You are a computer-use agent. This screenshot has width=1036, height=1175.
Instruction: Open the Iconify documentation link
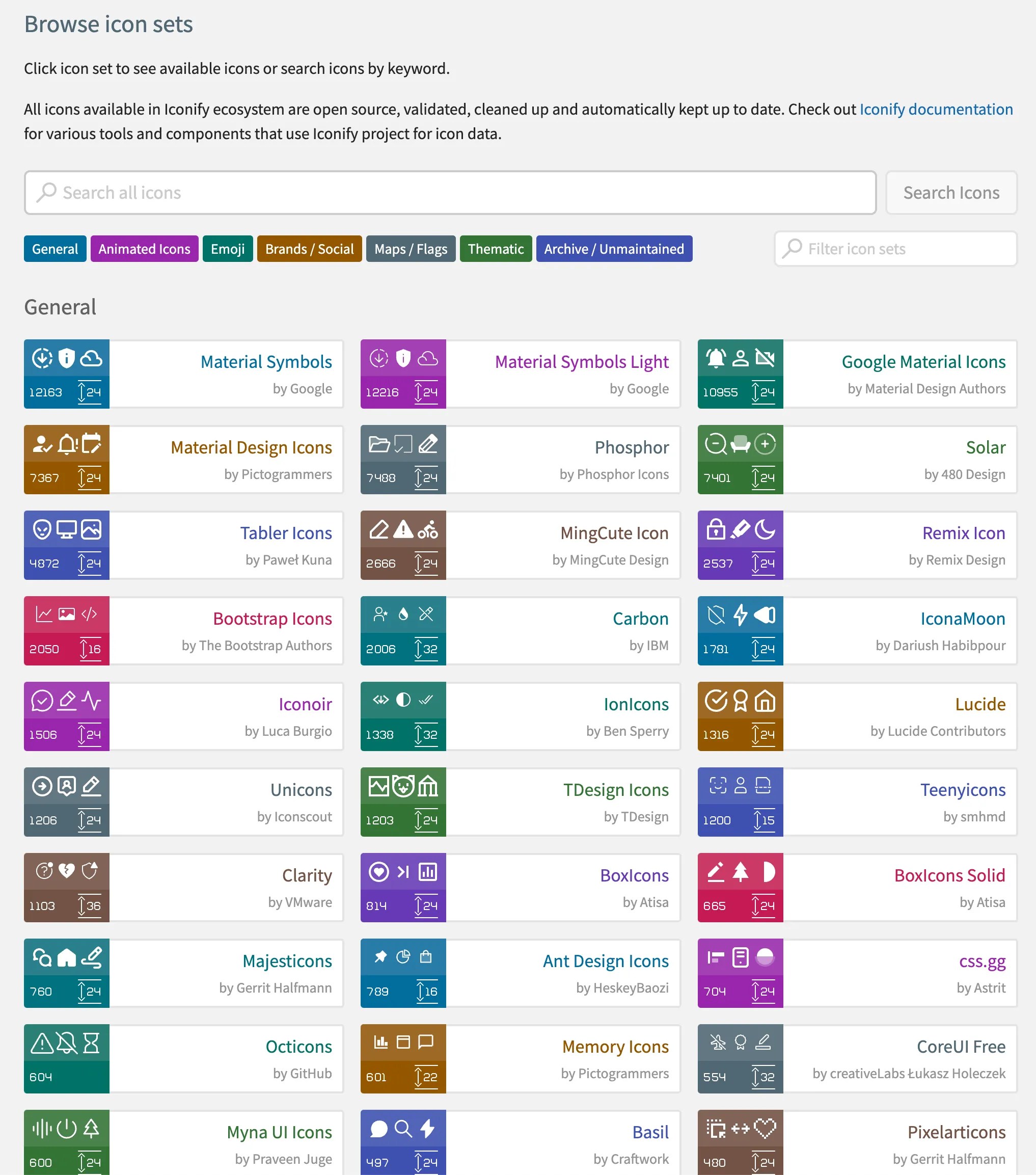(936, 109)
